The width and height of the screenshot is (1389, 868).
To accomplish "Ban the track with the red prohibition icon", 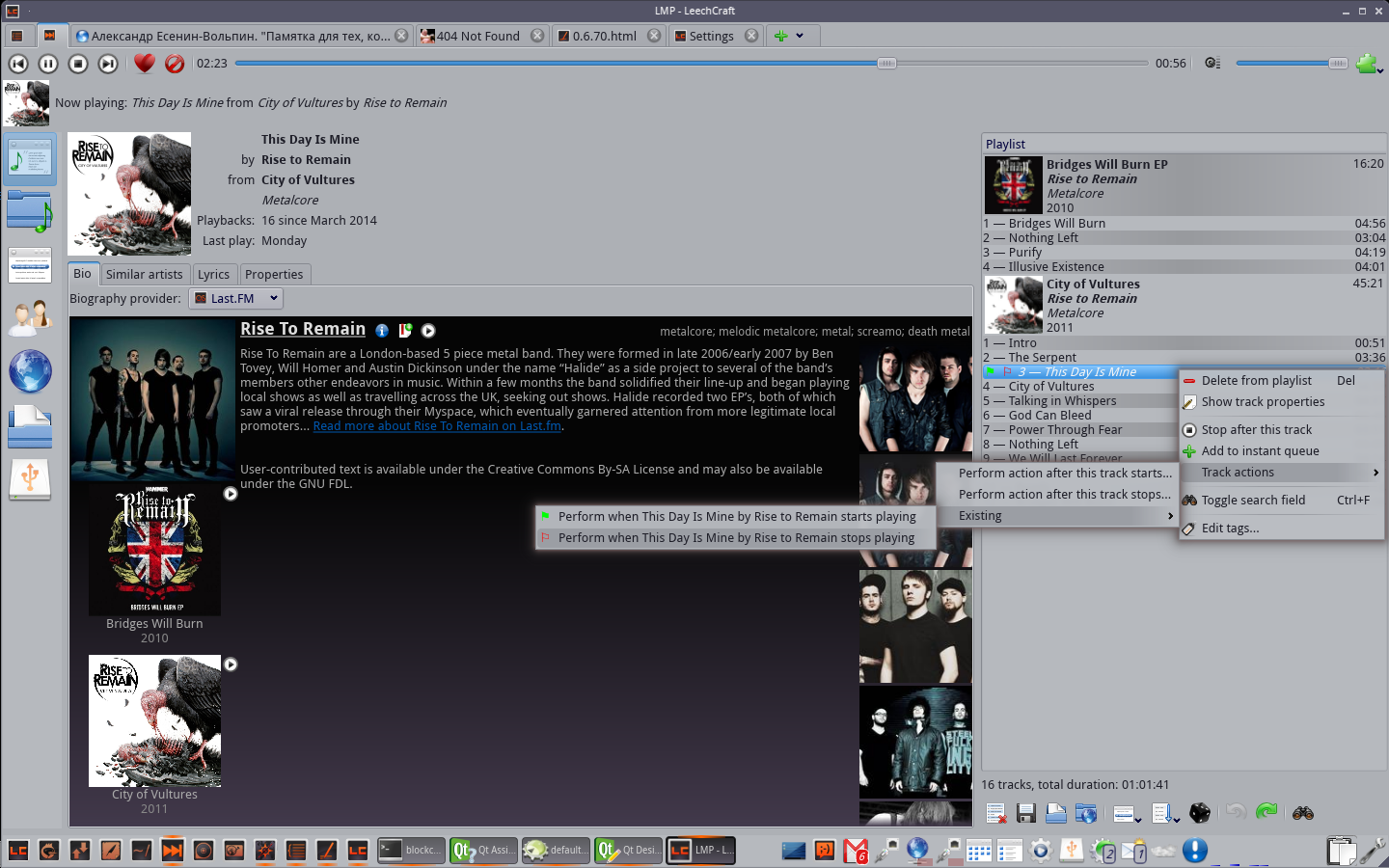I will click(x=175, y=64).
